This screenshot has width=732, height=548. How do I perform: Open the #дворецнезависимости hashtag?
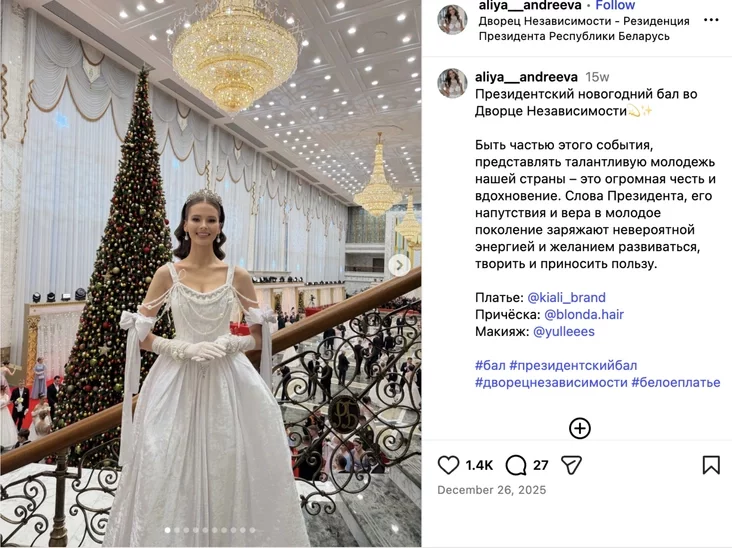551,382
